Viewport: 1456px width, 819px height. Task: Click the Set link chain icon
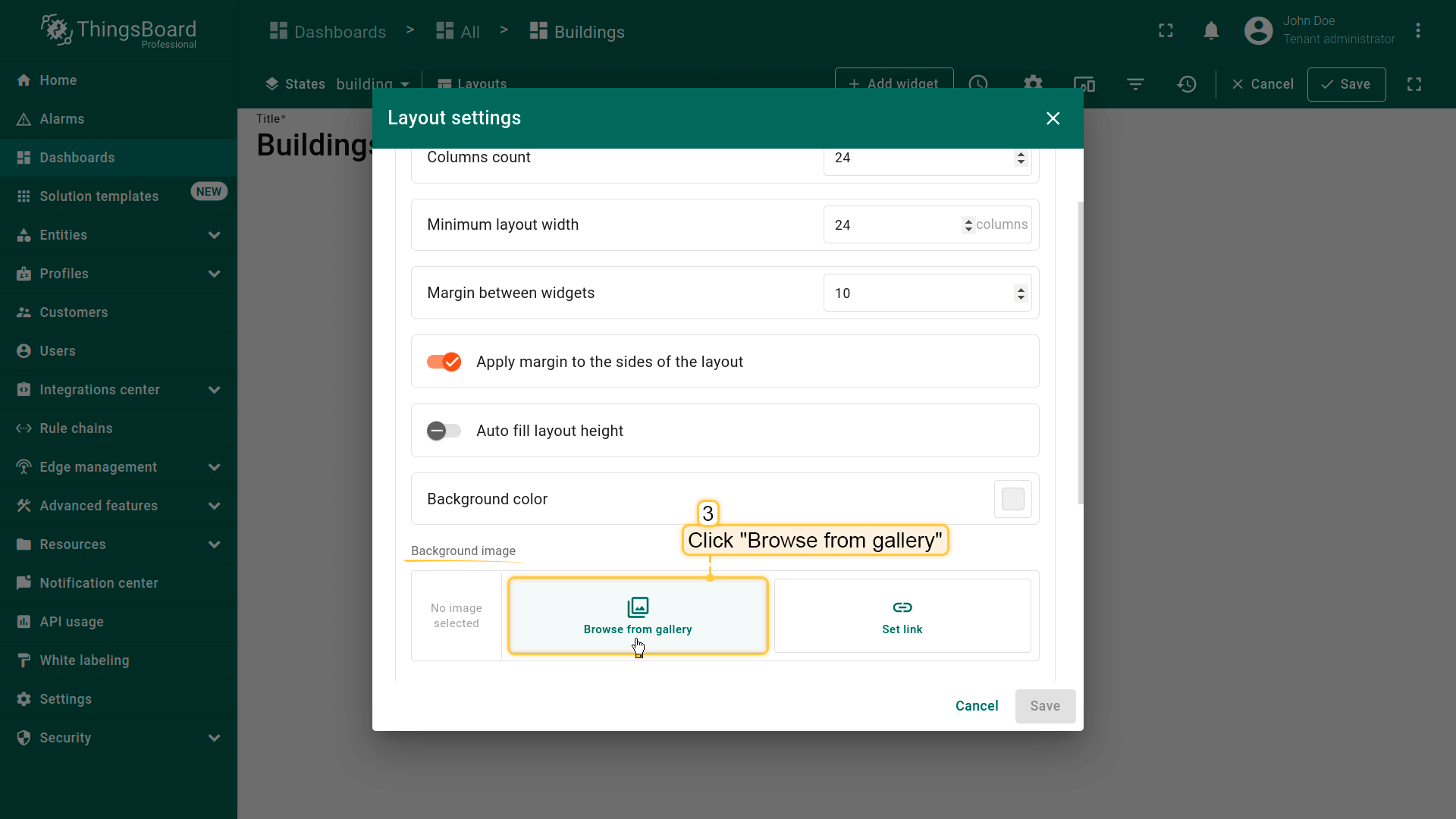pyautogui.click(x=902, y=607)
